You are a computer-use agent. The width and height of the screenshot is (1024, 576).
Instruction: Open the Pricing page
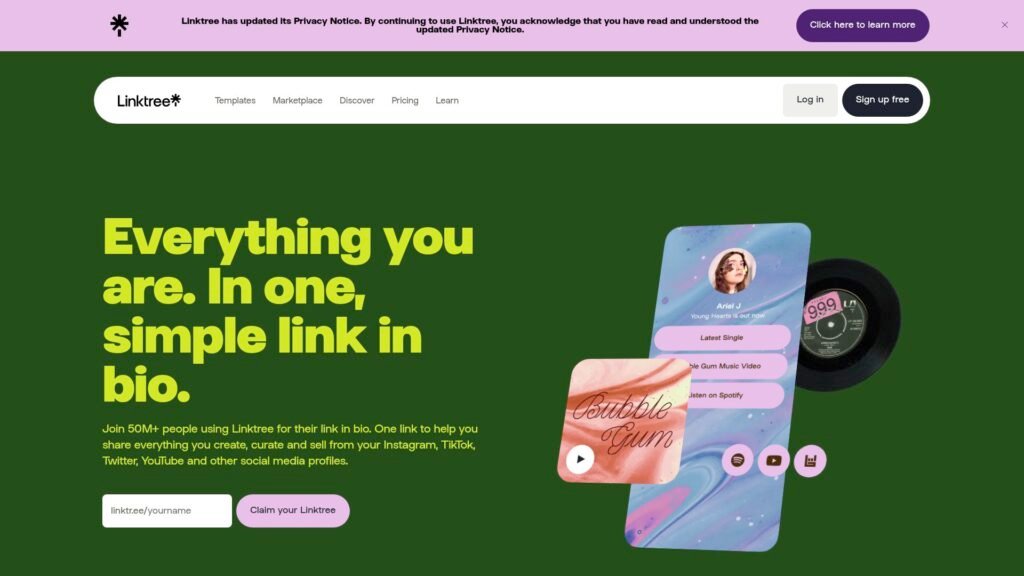click(405, 101)
